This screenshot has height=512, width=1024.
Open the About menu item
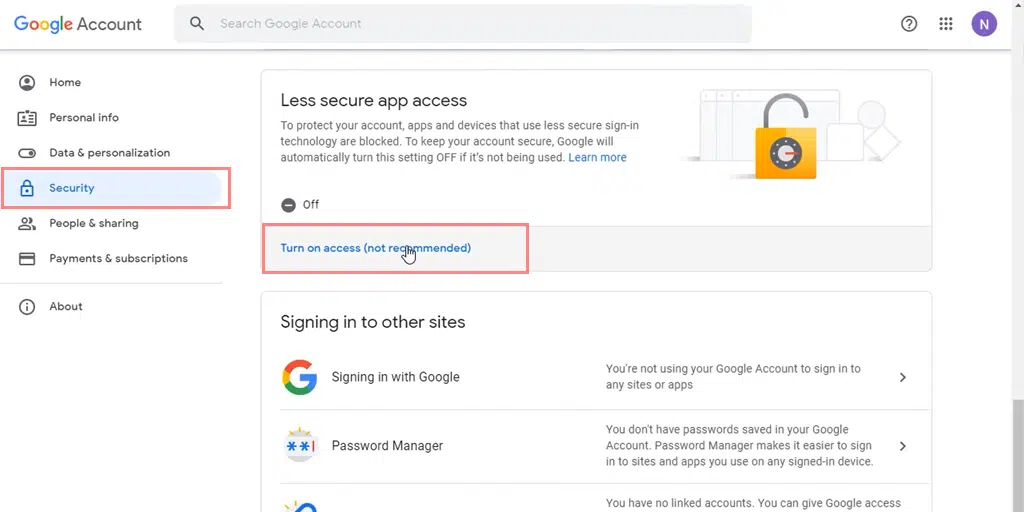(66, 306)
